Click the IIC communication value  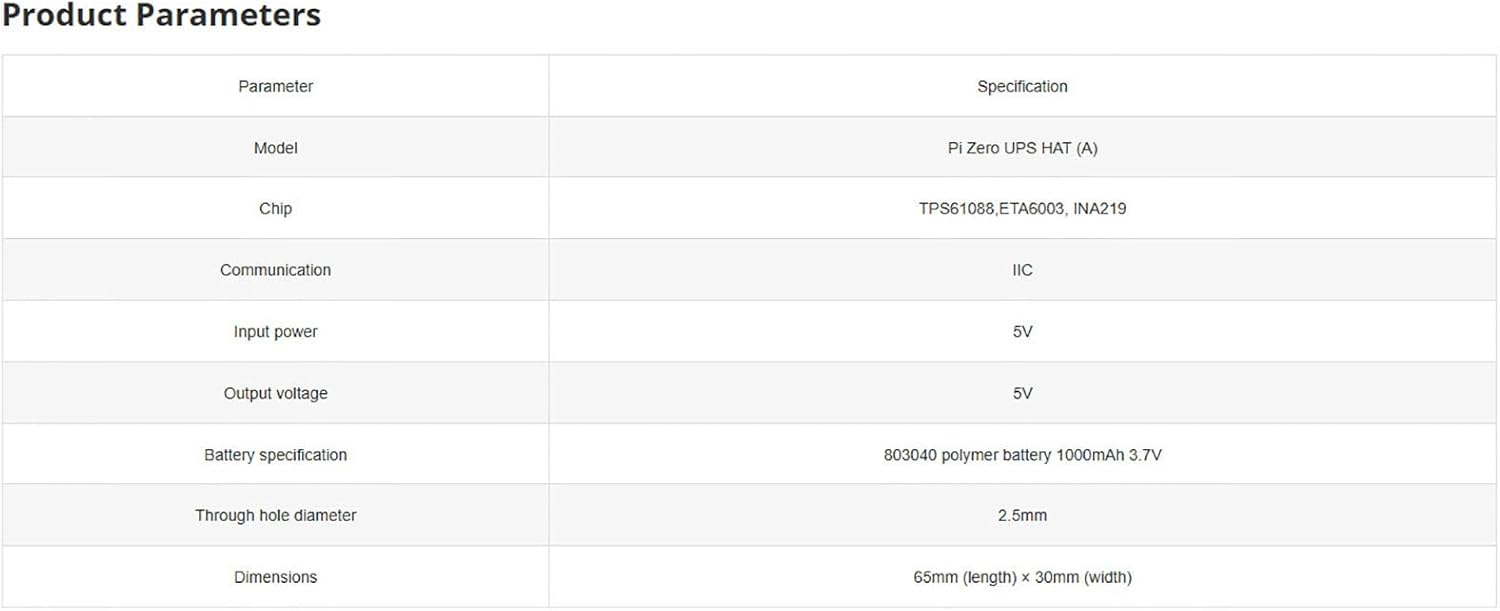pos(1022,270)
